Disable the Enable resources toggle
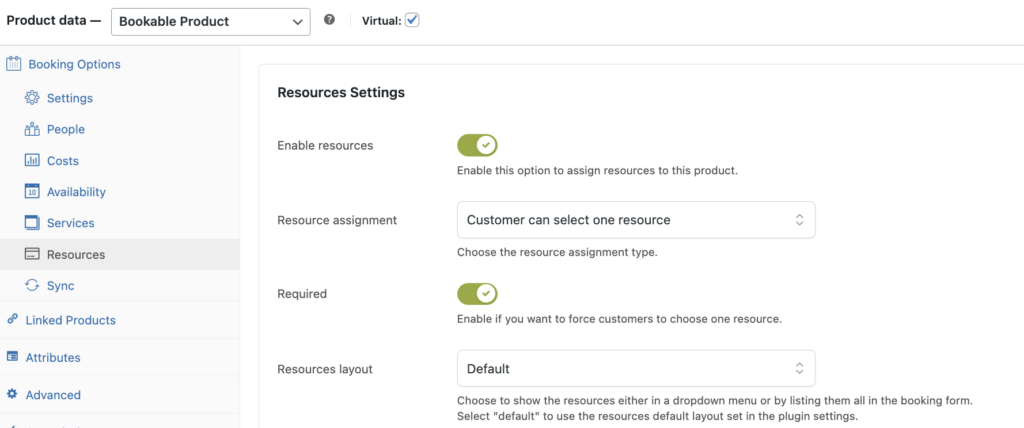The width and height of the screenshot is (1024, 428). tap(477, 145)
